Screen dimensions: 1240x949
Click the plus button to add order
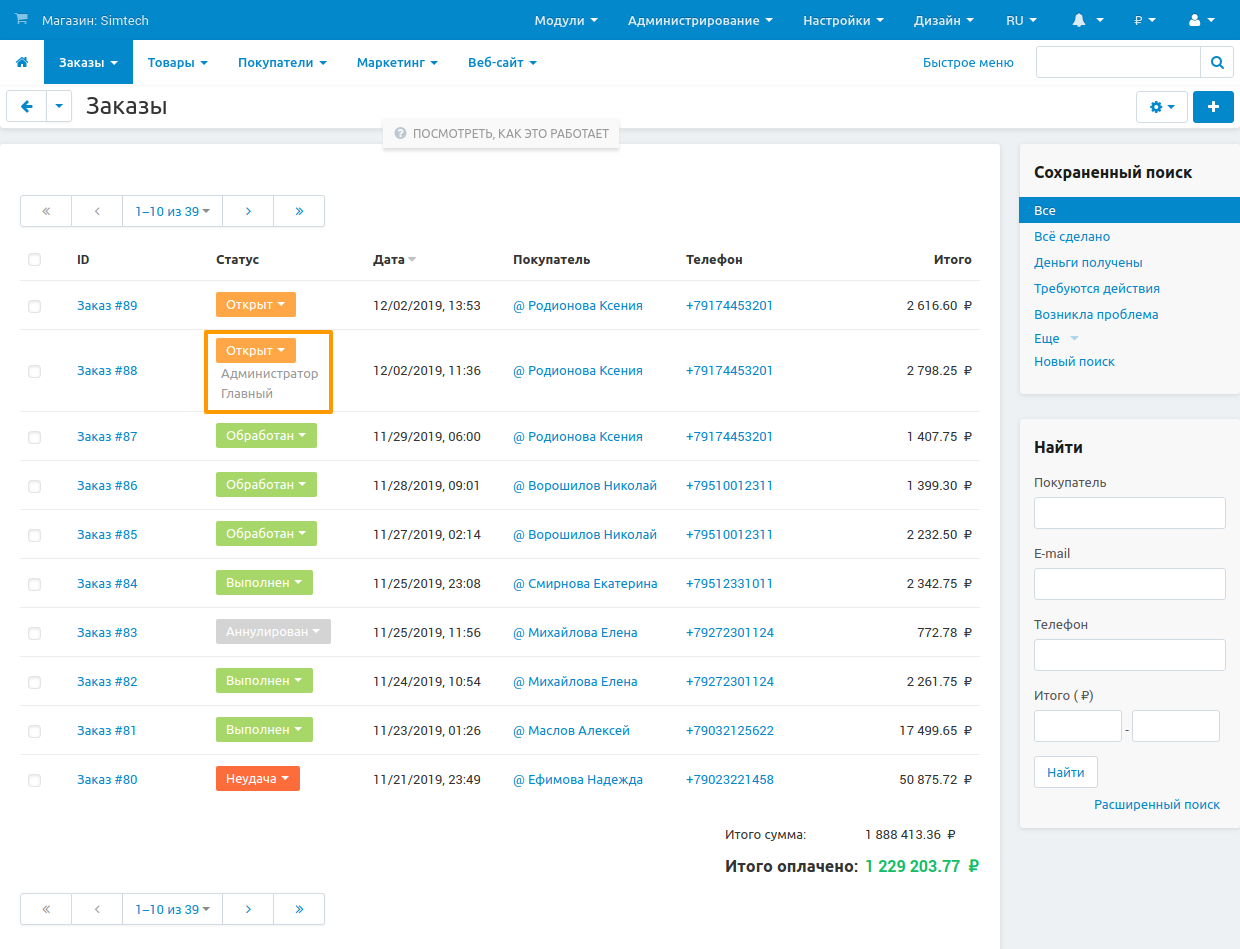coord(1213,107)
